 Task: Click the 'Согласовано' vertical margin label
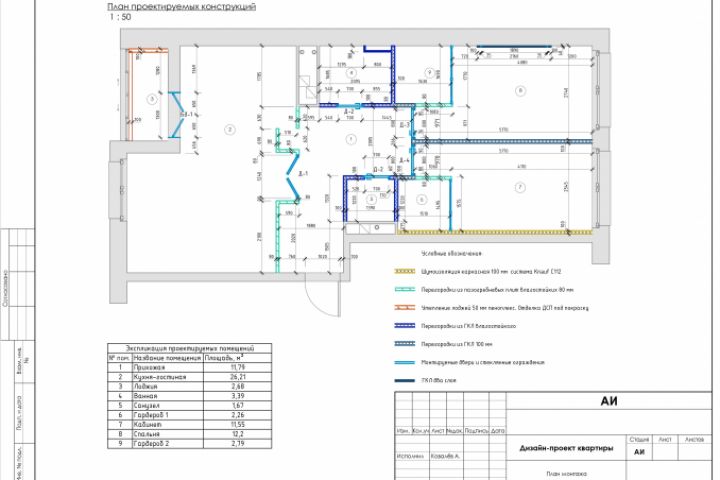click(5, 288)
